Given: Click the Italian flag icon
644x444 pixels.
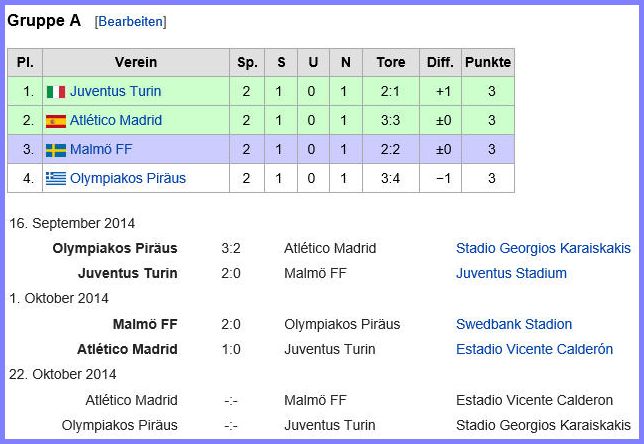Looking at the screenshot, I should tap(56, 92).
